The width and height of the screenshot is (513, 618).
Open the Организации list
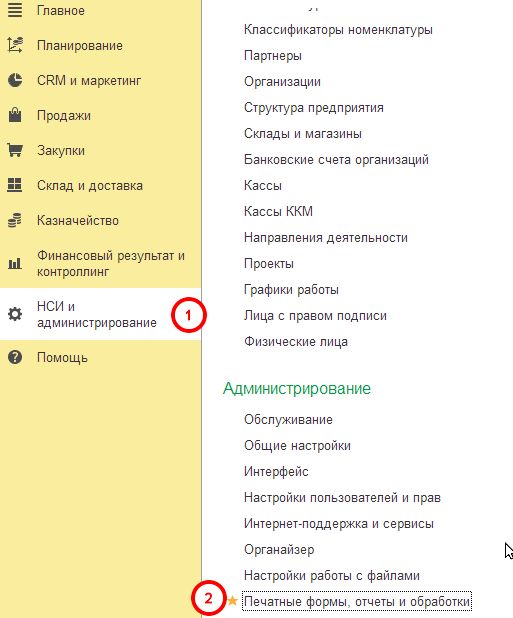point(282,82)
